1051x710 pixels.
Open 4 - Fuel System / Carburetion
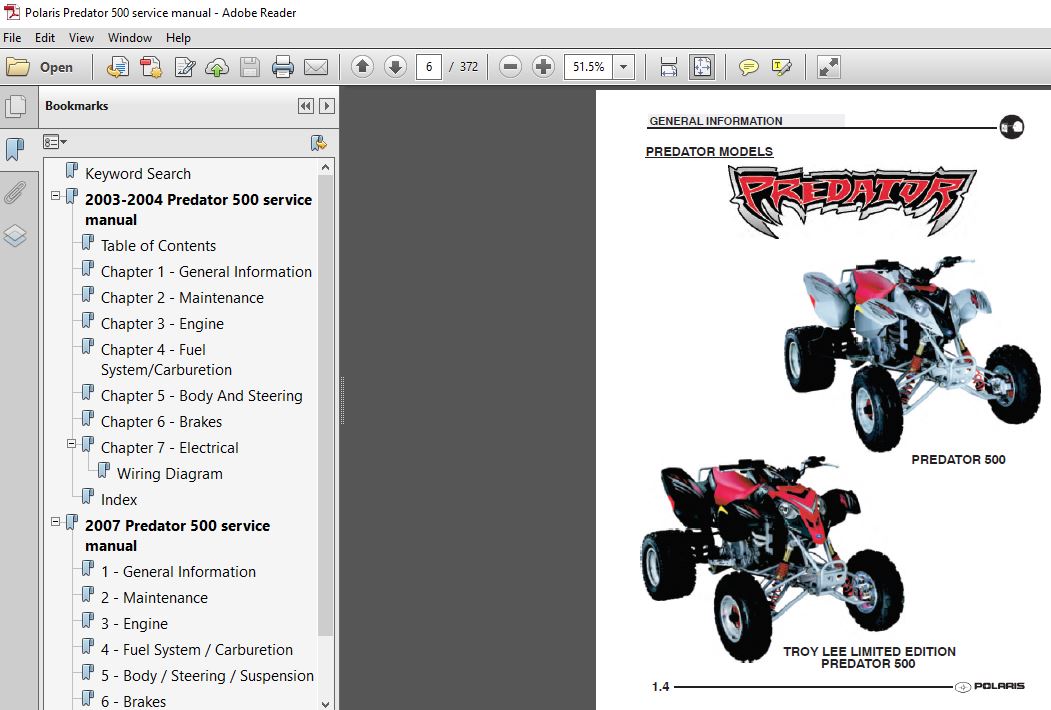coord(197,650)
